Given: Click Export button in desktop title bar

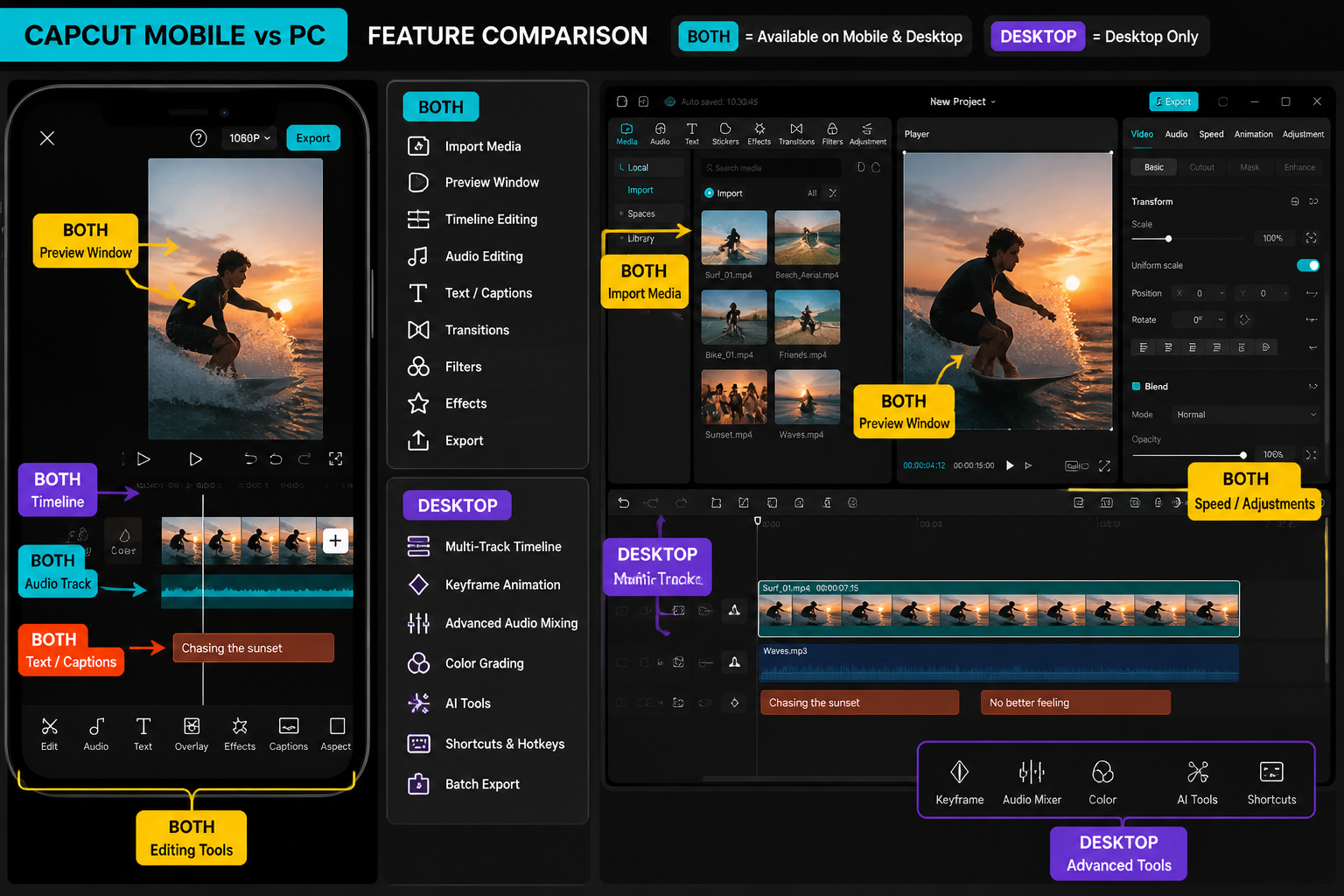Looking at the screenshot, I should pyautogui.click(x=1173, y=101).
